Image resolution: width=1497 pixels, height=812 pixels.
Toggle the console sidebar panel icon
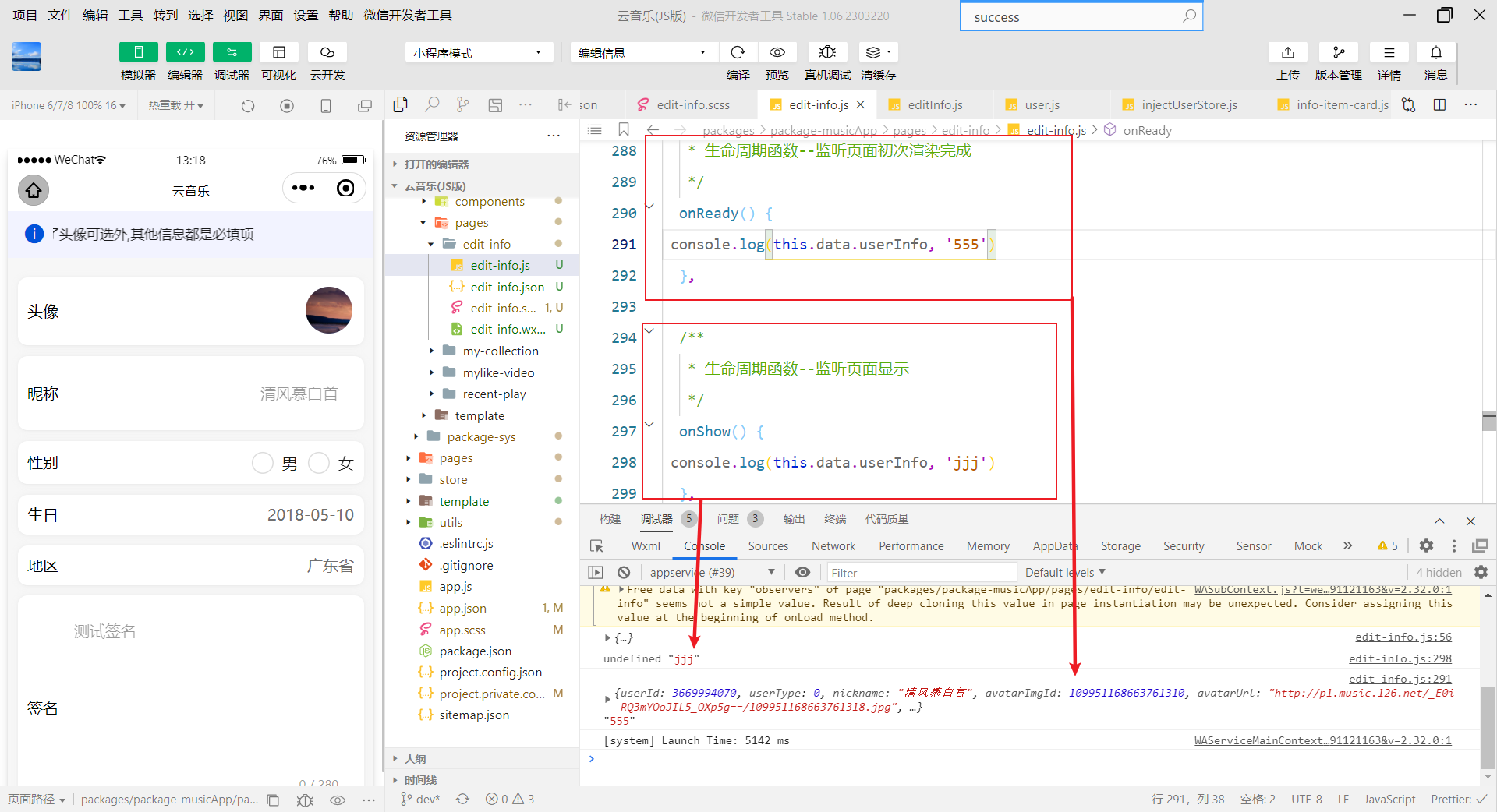596,572
